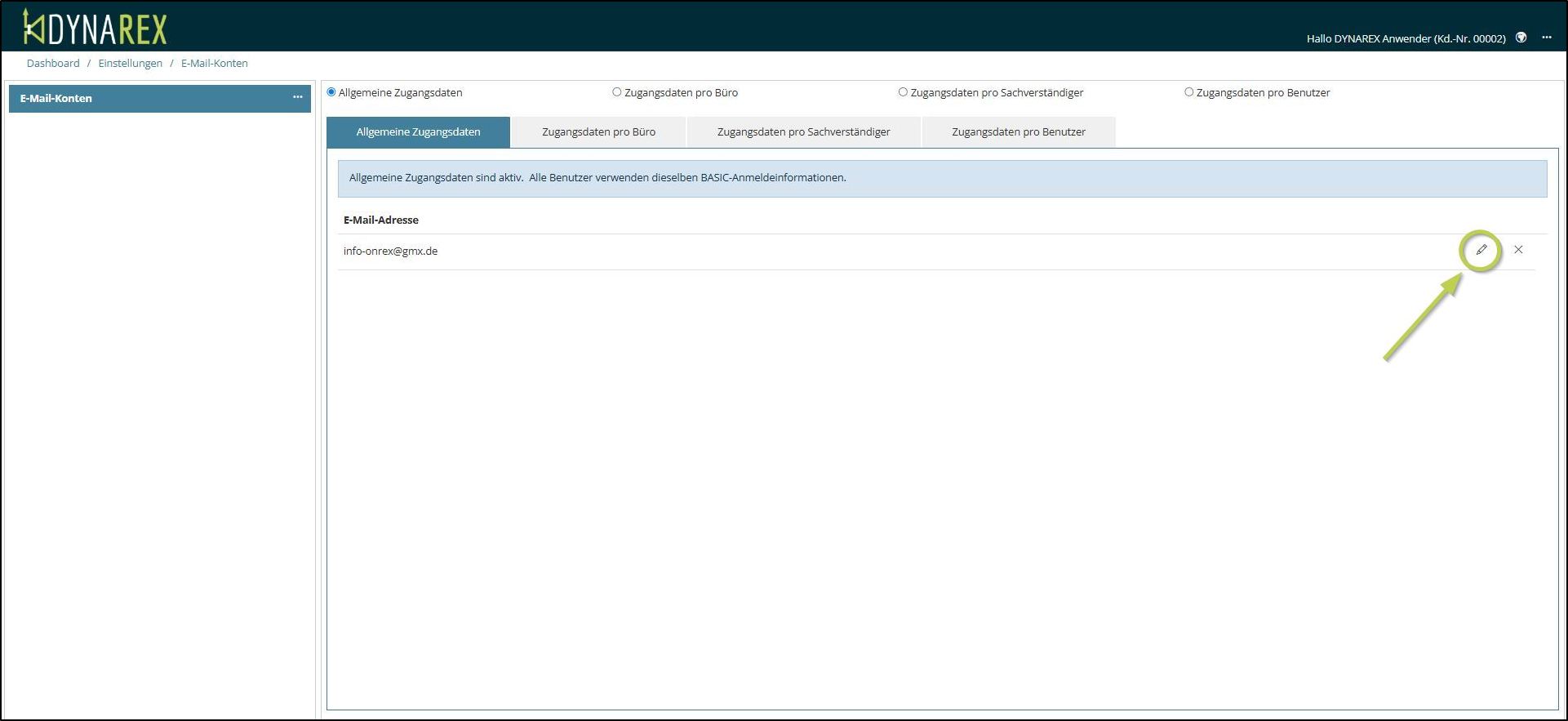The width and height of the screenshot is (1568, 721).
Task: Click the DYNAREX logo
Action: point(95,28)
